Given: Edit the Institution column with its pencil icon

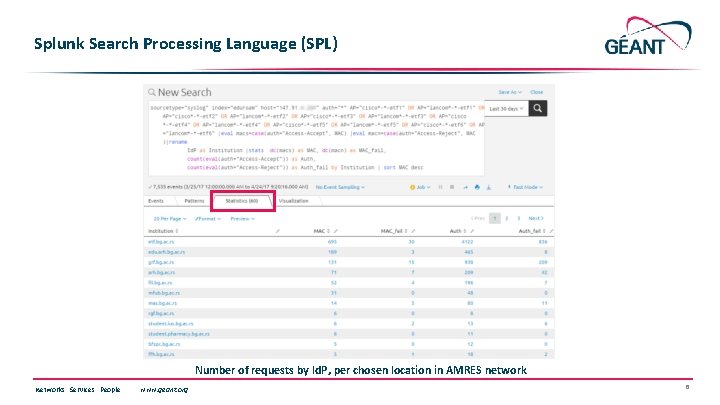Looking at the screenshot, I should click(x=277, y=231).
